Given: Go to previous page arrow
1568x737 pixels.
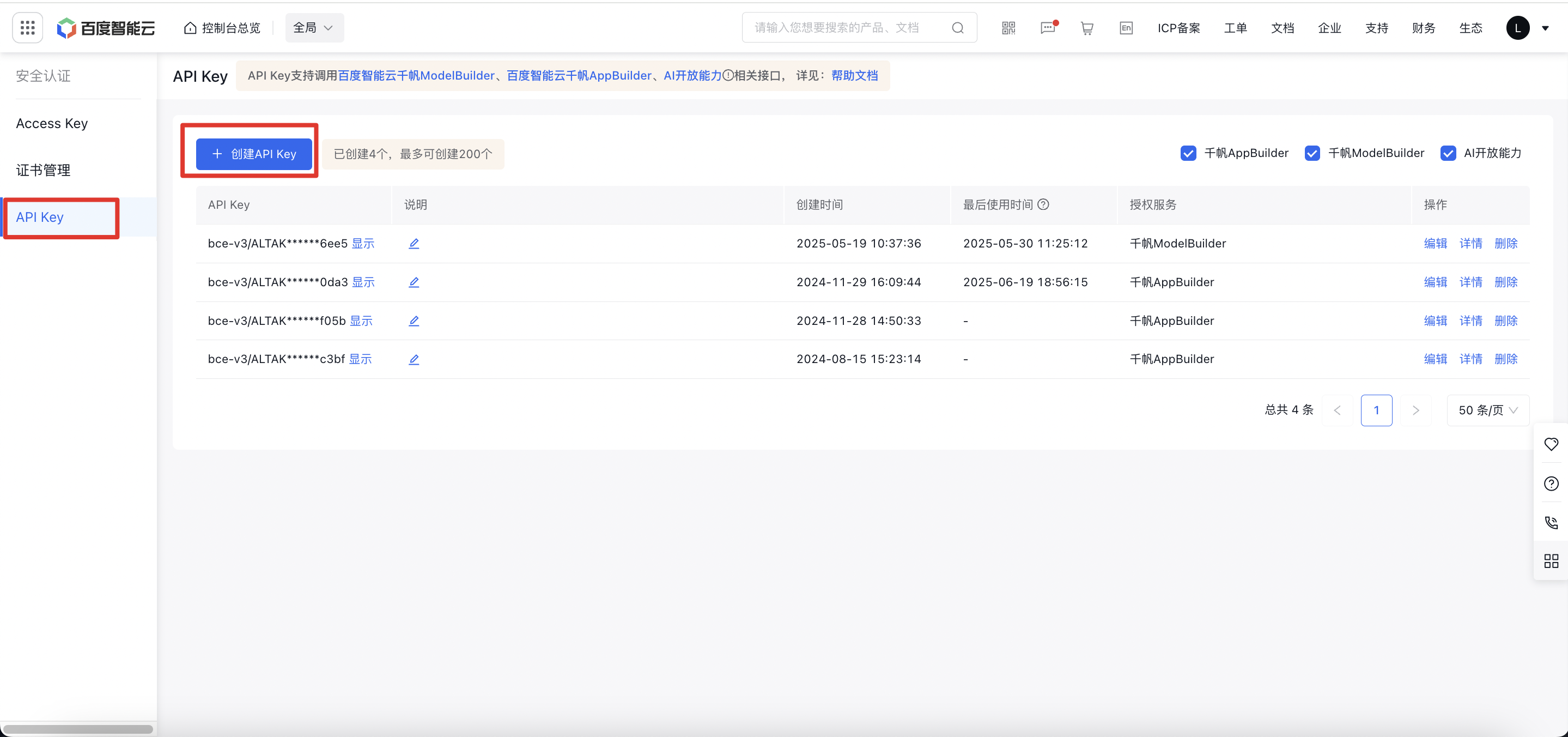Looking at the screenshot, I should [x=1338, y=410].
